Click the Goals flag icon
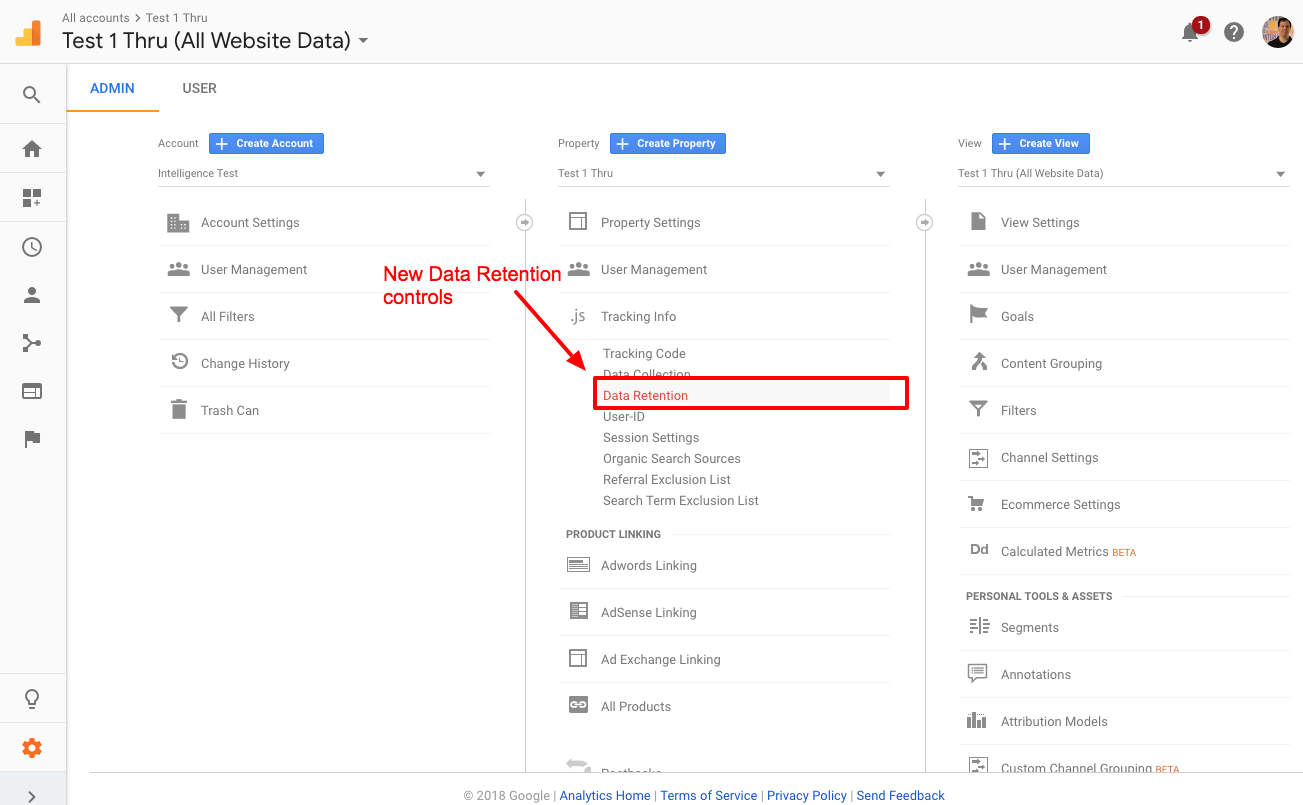Screen dimensions: 1303x805 (x=979, y=315)
